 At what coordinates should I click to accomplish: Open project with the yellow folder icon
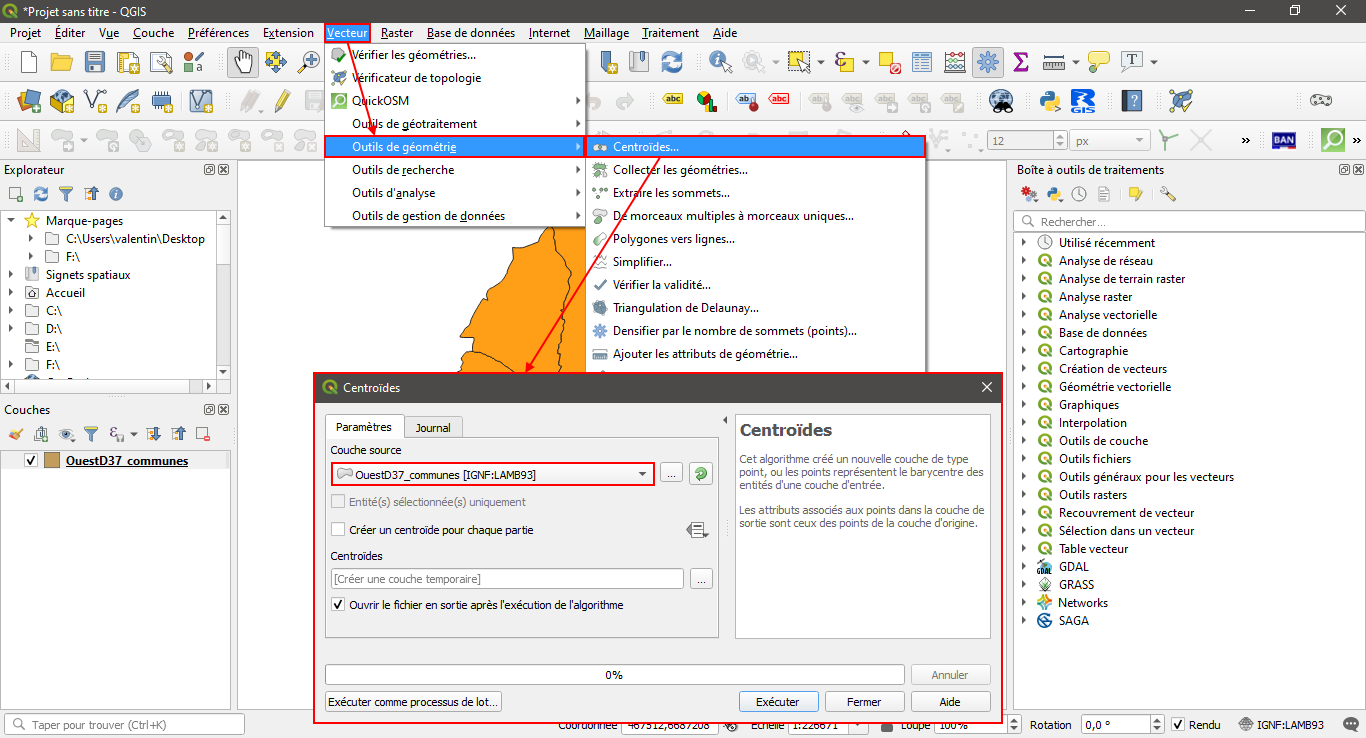62,62
